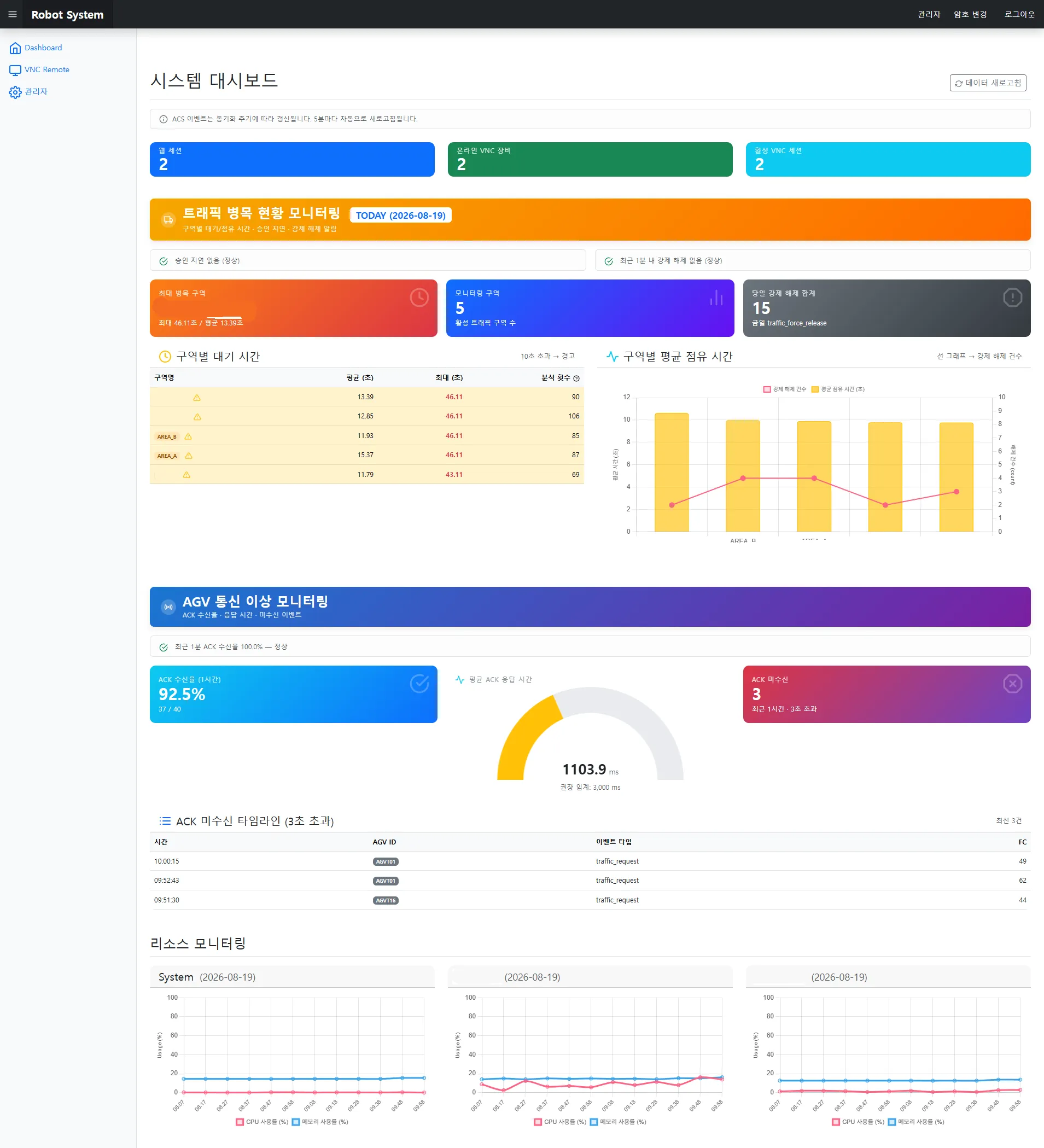This screenshot has height=1148, width=1044.
Task: Click the VNC Remote monitor icon
Action: pos(15,70)
